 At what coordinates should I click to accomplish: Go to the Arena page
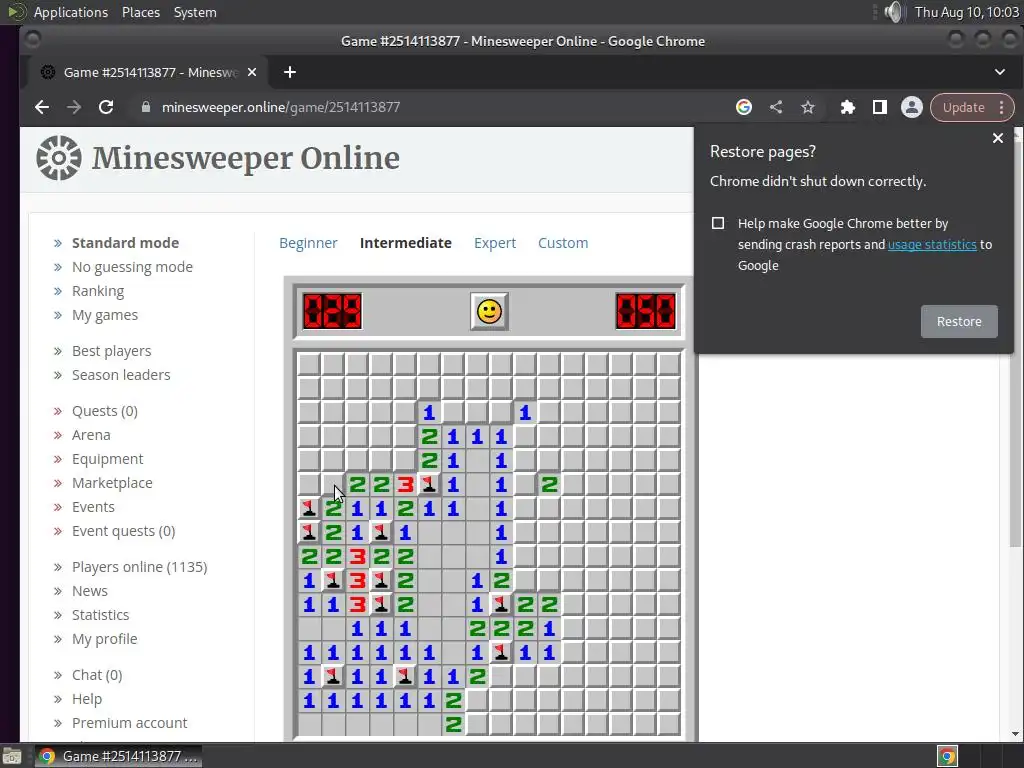91,435
